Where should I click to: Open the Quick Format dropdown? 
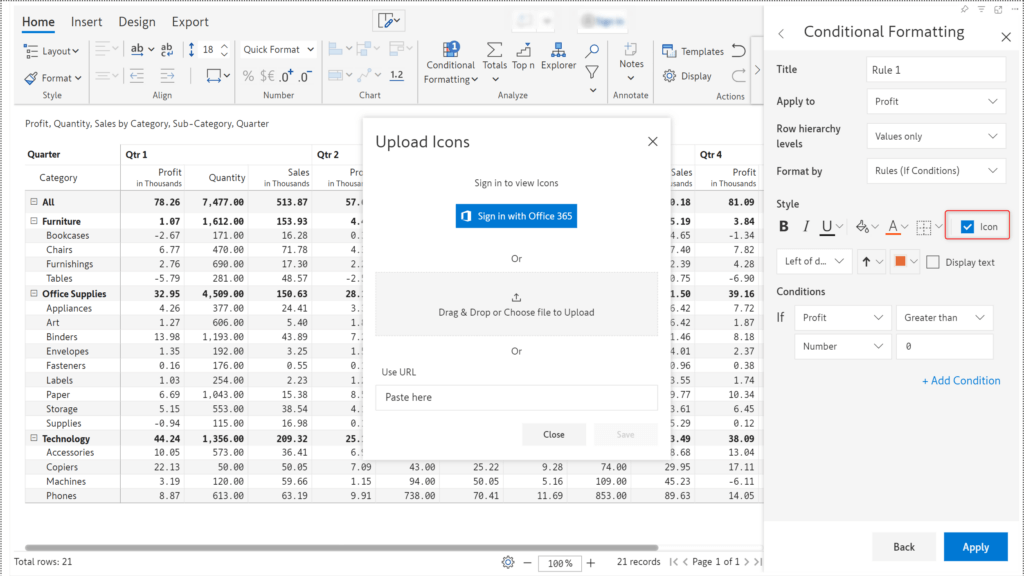(x=278, y=50)
